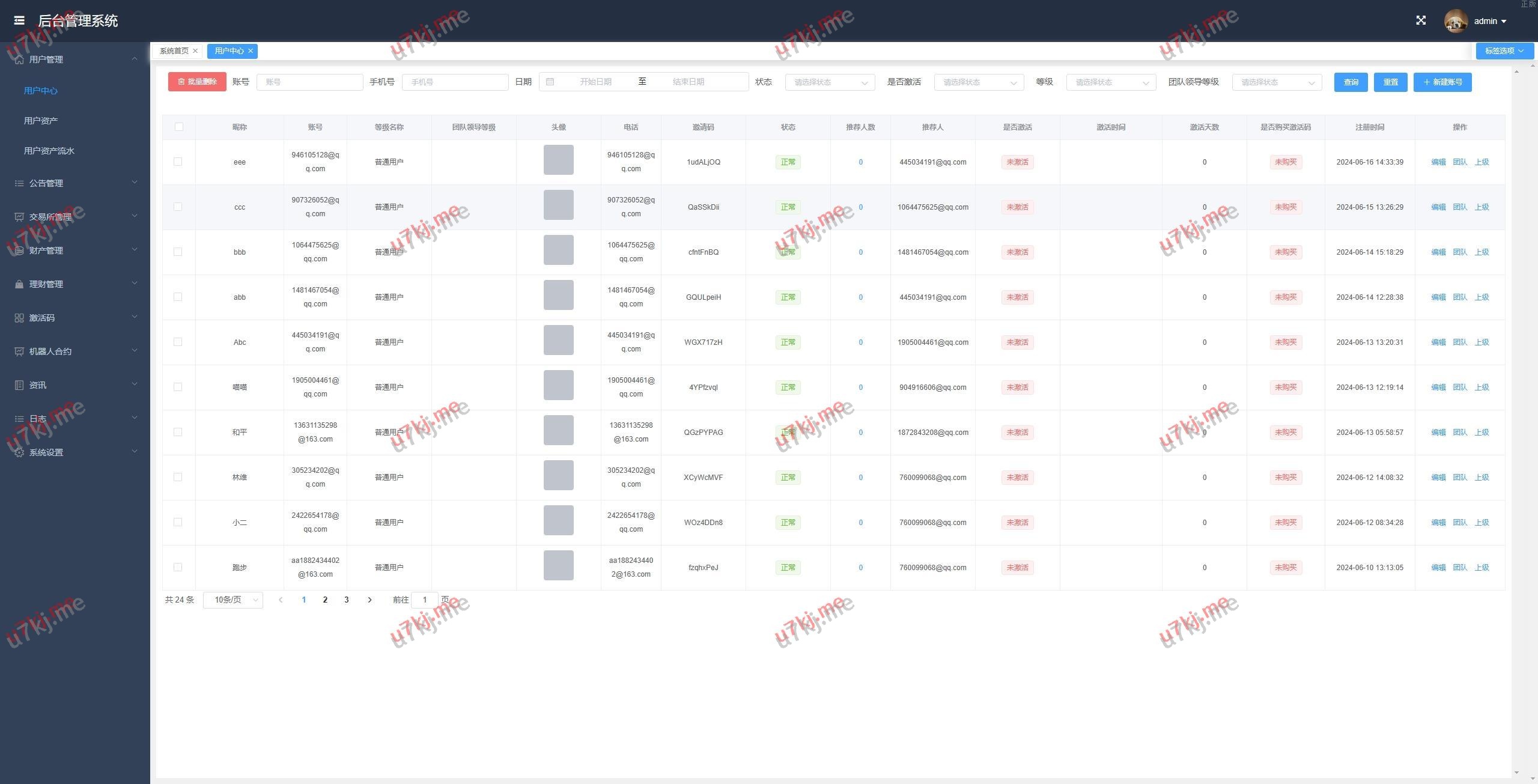The width and height of the screenshot is (1538, 784).
Task: Click the 系统设置 gear icon in sidebar
Action: pos(19,452)
